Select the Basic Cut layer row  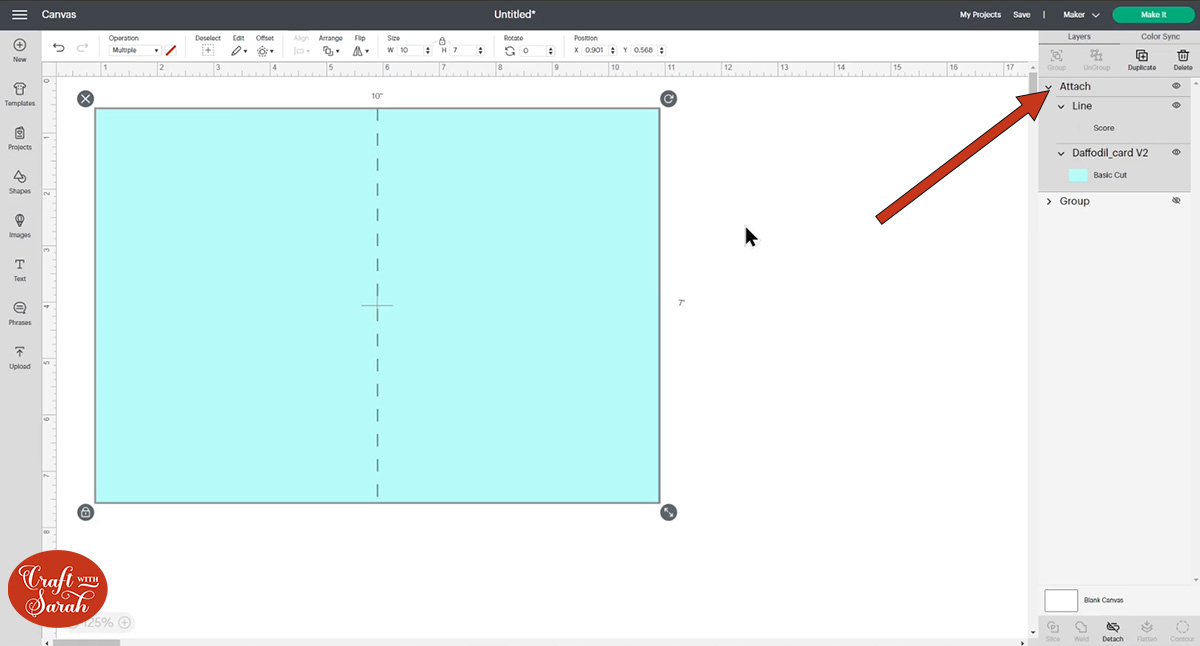pos(1115,175)
